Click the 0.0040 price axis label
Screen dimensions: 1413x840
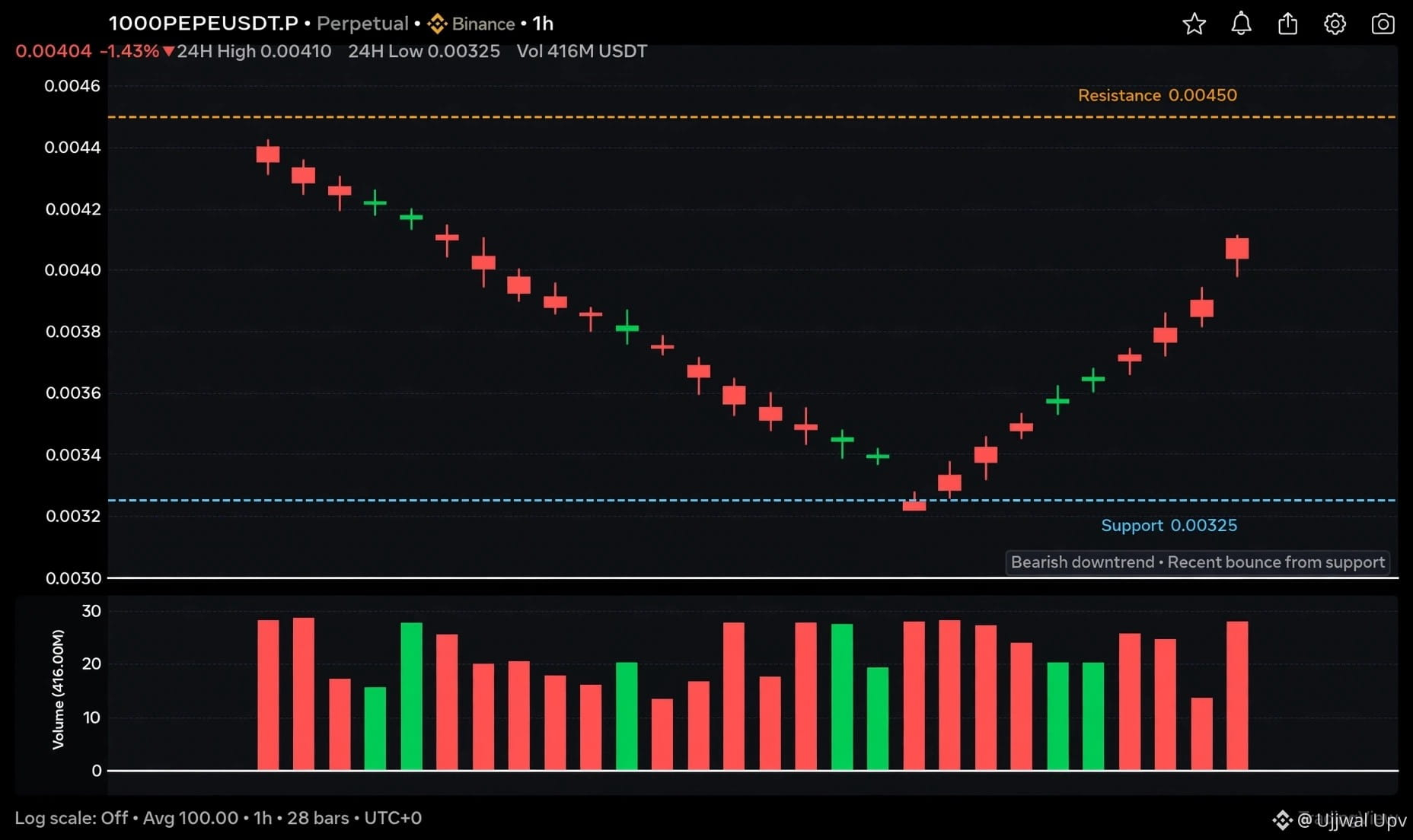pyautogui.click(x=72, y=270)
